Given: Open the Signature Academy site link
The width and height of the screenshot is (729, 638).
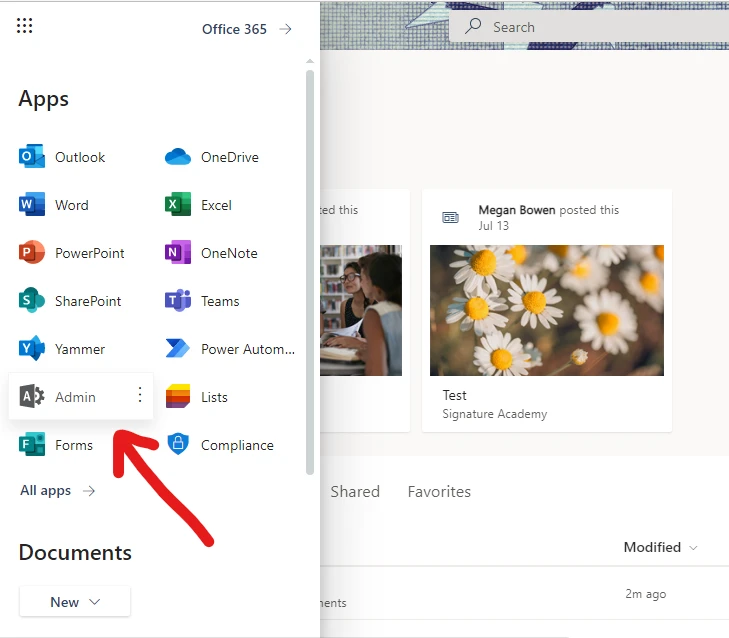Looking at the screenshot, I should (495, 414).
